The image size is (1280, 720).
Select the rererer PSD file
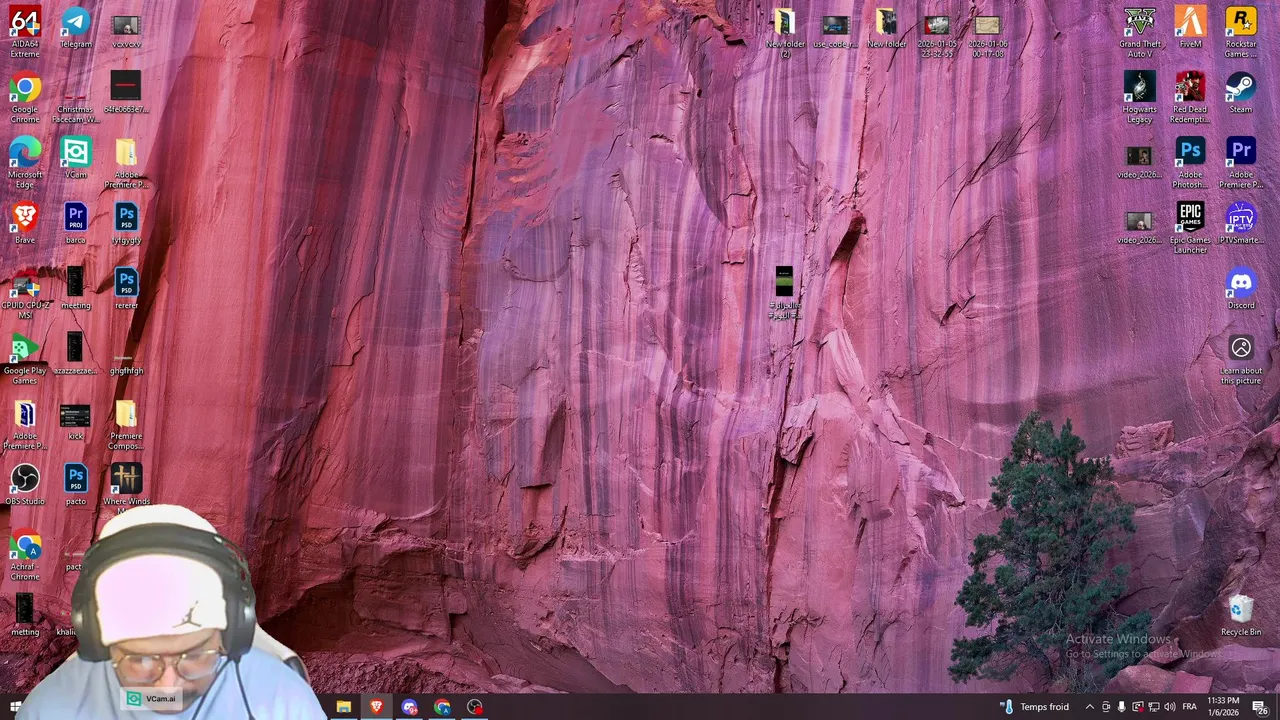[126, 289]
